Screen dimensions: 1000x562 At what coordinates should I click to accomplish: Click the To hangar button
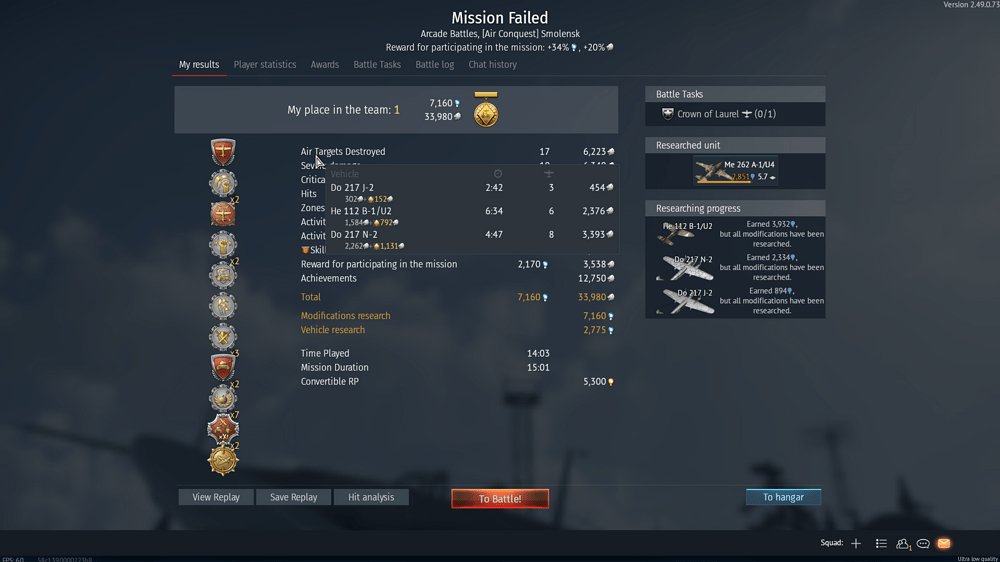(783, 497)
